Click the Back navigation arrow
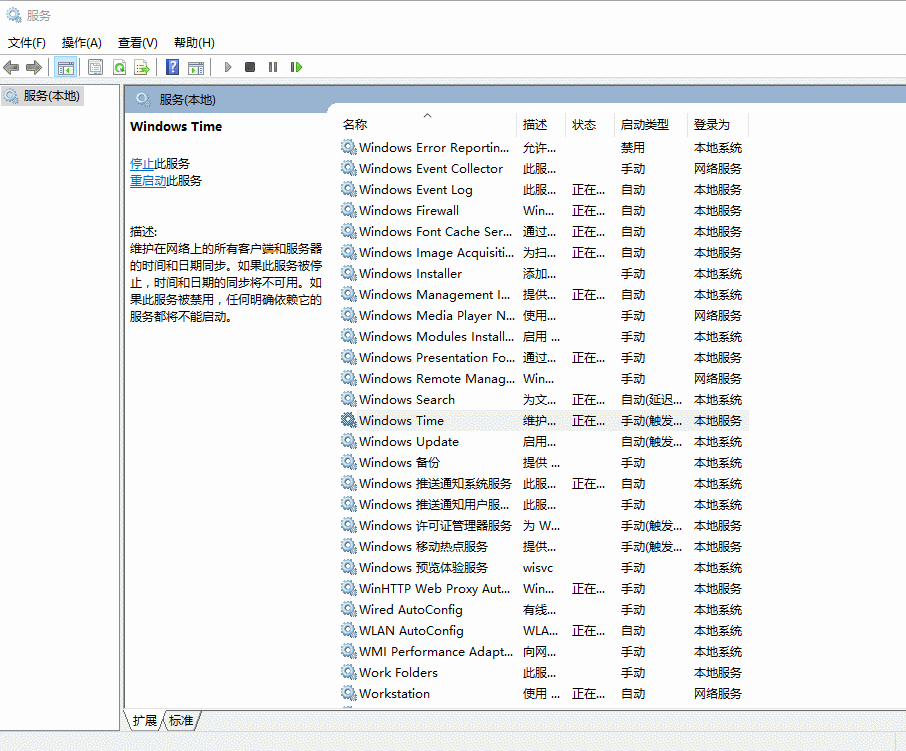Viewport: 906px width, 751px height. pyautogui.click(x=10, y=66)
